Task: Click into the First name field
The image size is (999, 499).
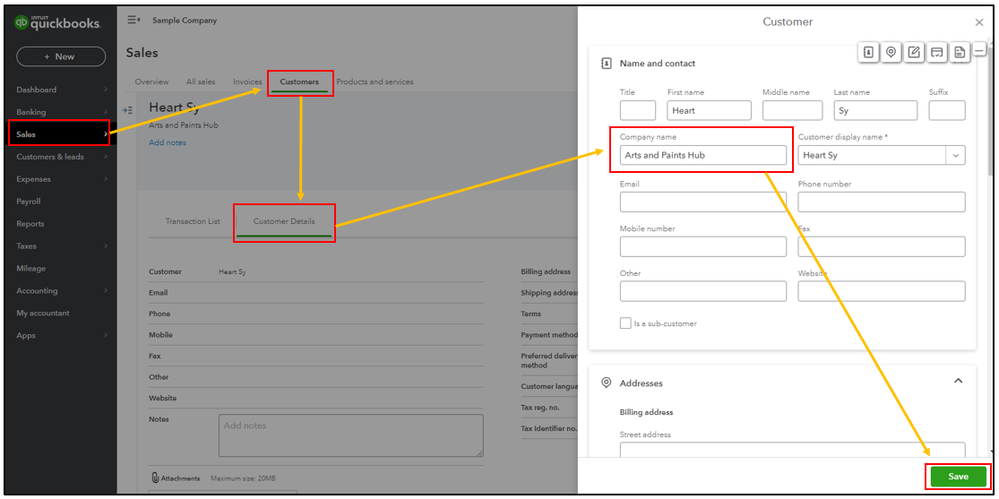Action: click(x=709, y=110)
